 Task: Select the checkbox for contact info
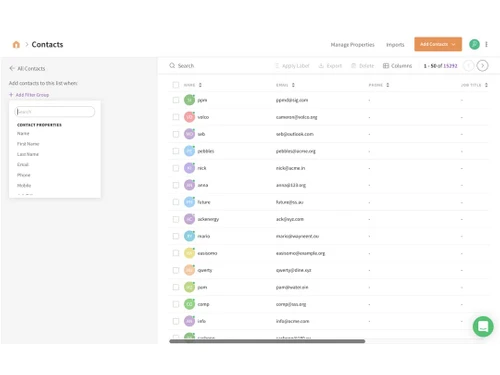tap(176, 321)
